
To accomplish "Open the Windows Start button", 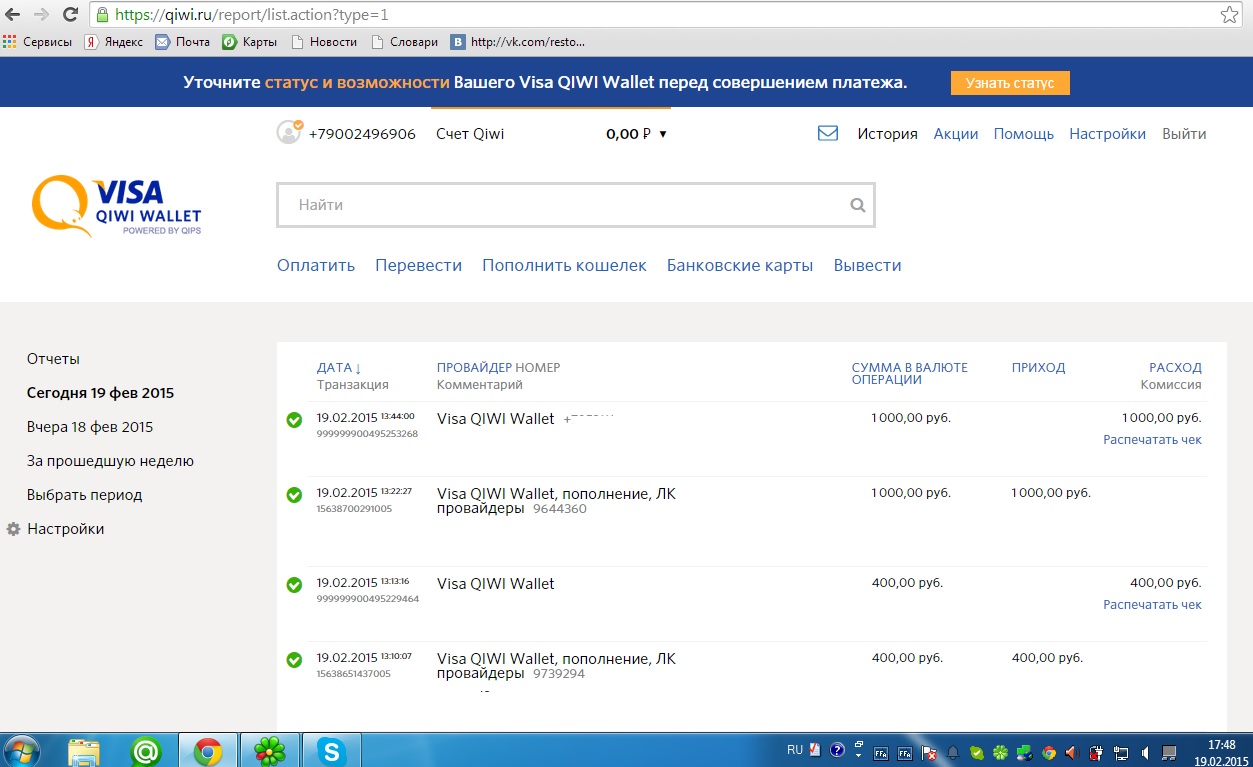I will pyautogui.click(x=22, y=750).
